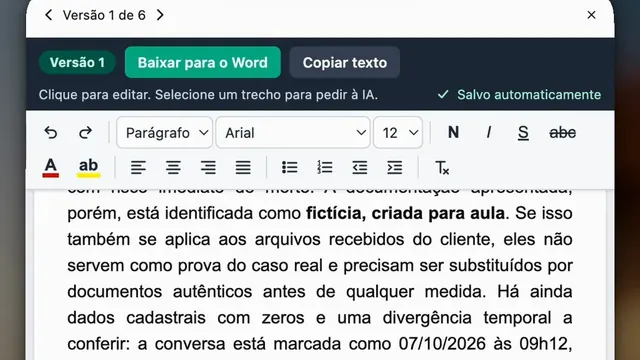Undo the last edit
Image resolution: width=640 pixels, height=360 pixels.
(51, 133)
